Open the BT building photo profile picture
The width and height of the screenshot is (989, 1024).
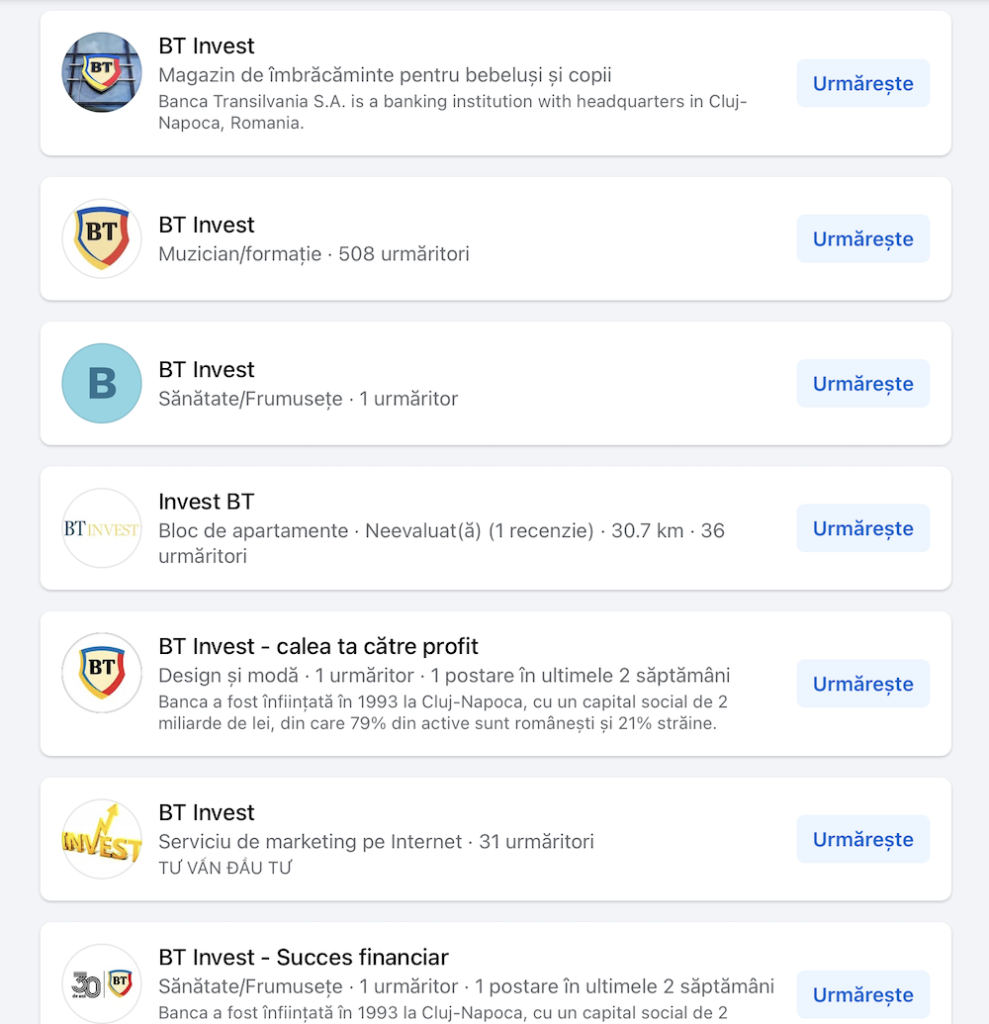click(102, 72)
